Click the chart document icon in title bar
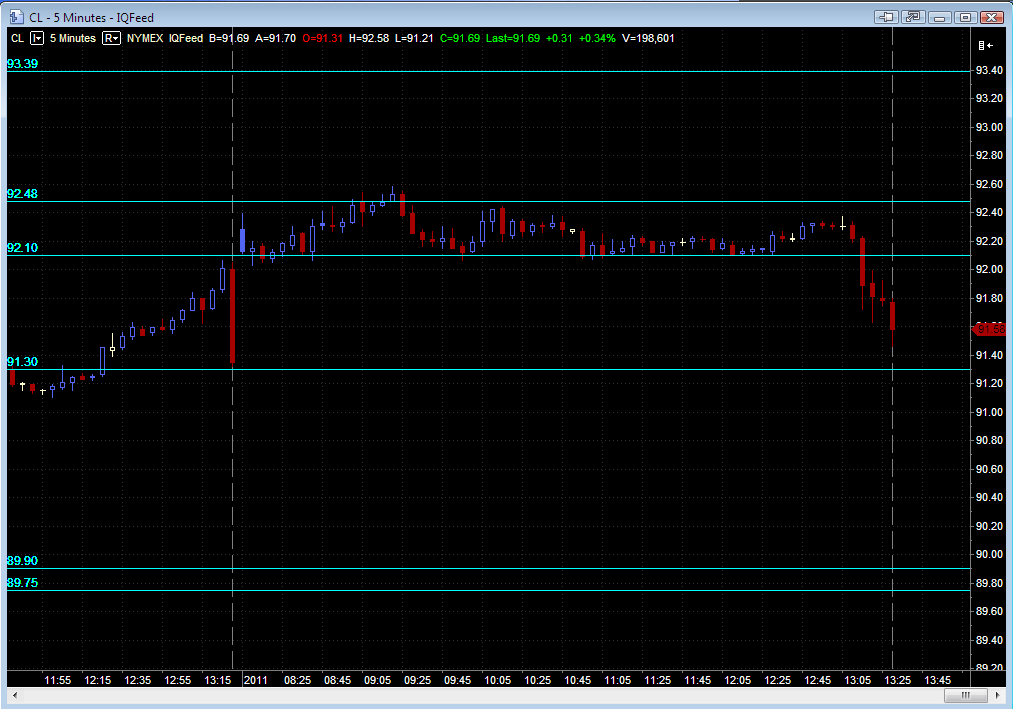 tap(16, 17)
